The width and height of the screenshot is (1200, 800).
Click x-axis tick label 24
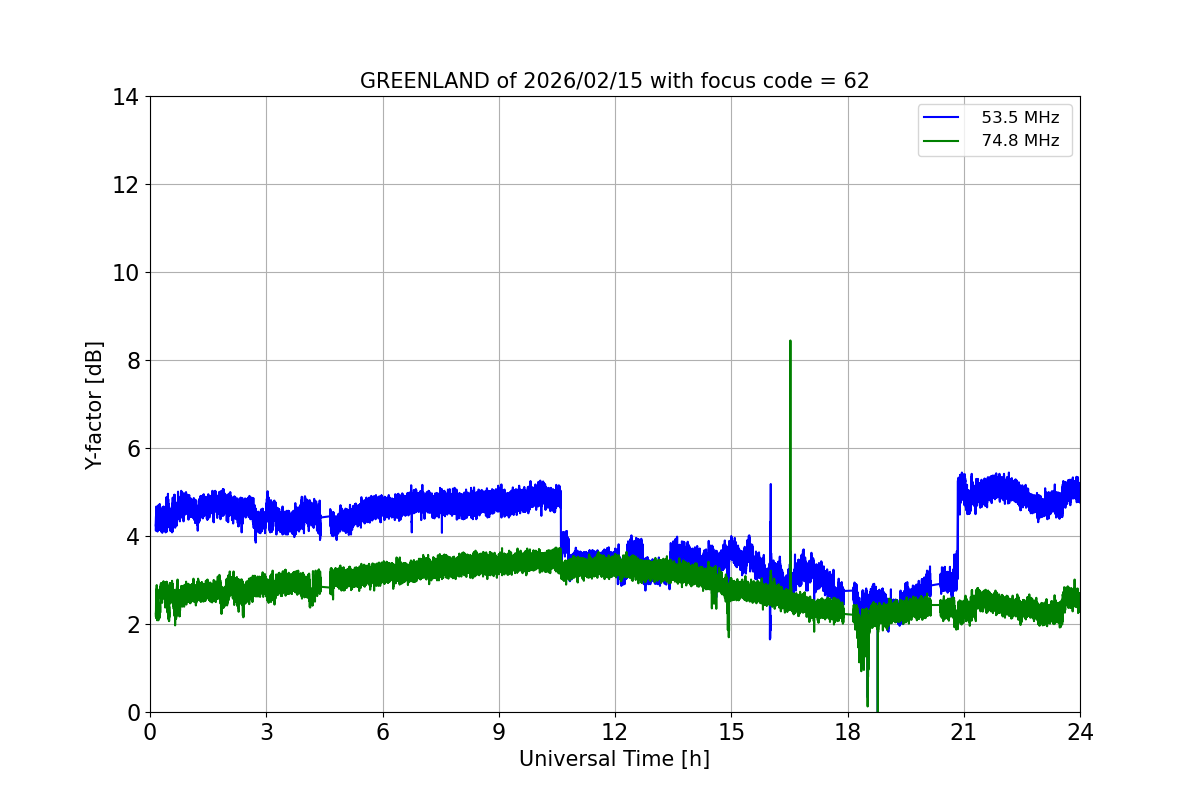1080,732
